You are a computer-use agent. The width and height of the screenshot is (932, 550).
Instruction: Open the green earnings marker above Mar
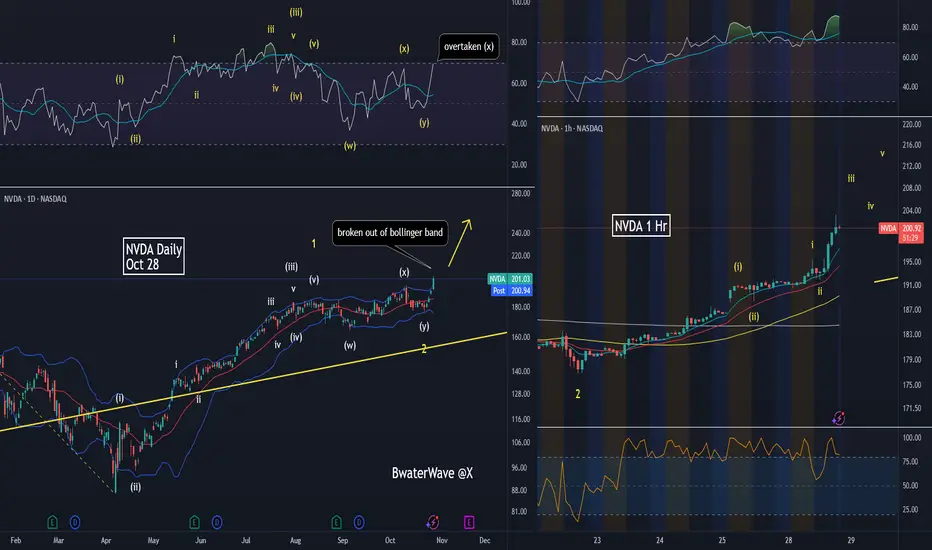click(x=52, y=523)
